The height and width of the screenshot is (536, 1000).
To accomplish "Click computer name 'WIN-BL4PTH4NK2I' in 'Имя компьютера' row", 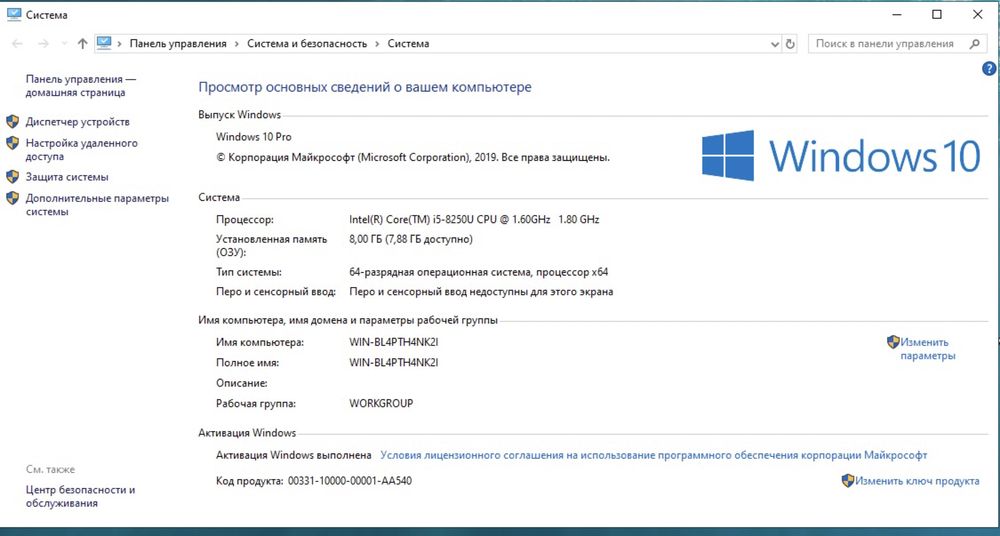I will coord(394,342).
